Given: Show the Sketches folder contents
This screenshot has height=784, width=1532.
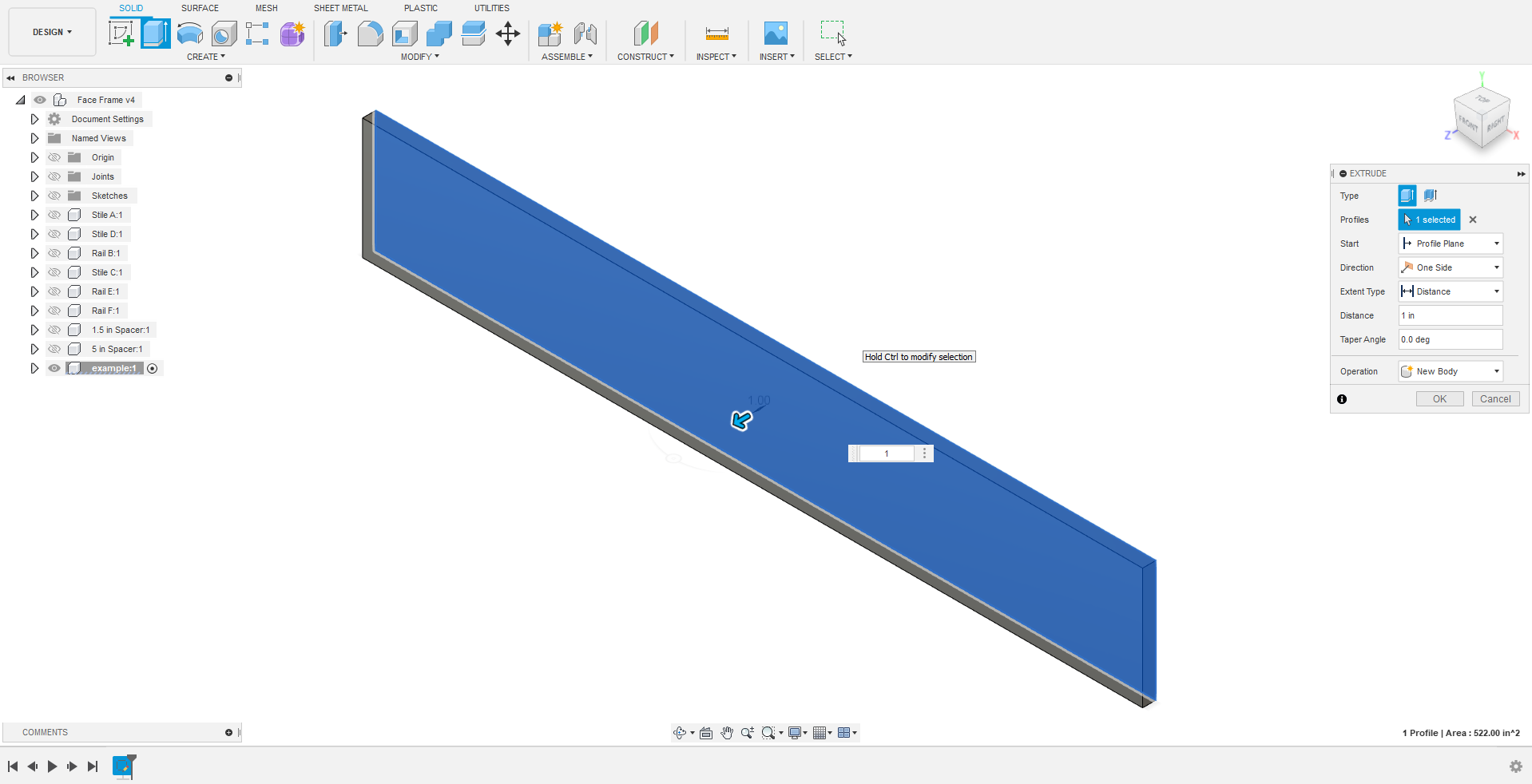Looking at the screenshot, I should click(x=34, y=195).
